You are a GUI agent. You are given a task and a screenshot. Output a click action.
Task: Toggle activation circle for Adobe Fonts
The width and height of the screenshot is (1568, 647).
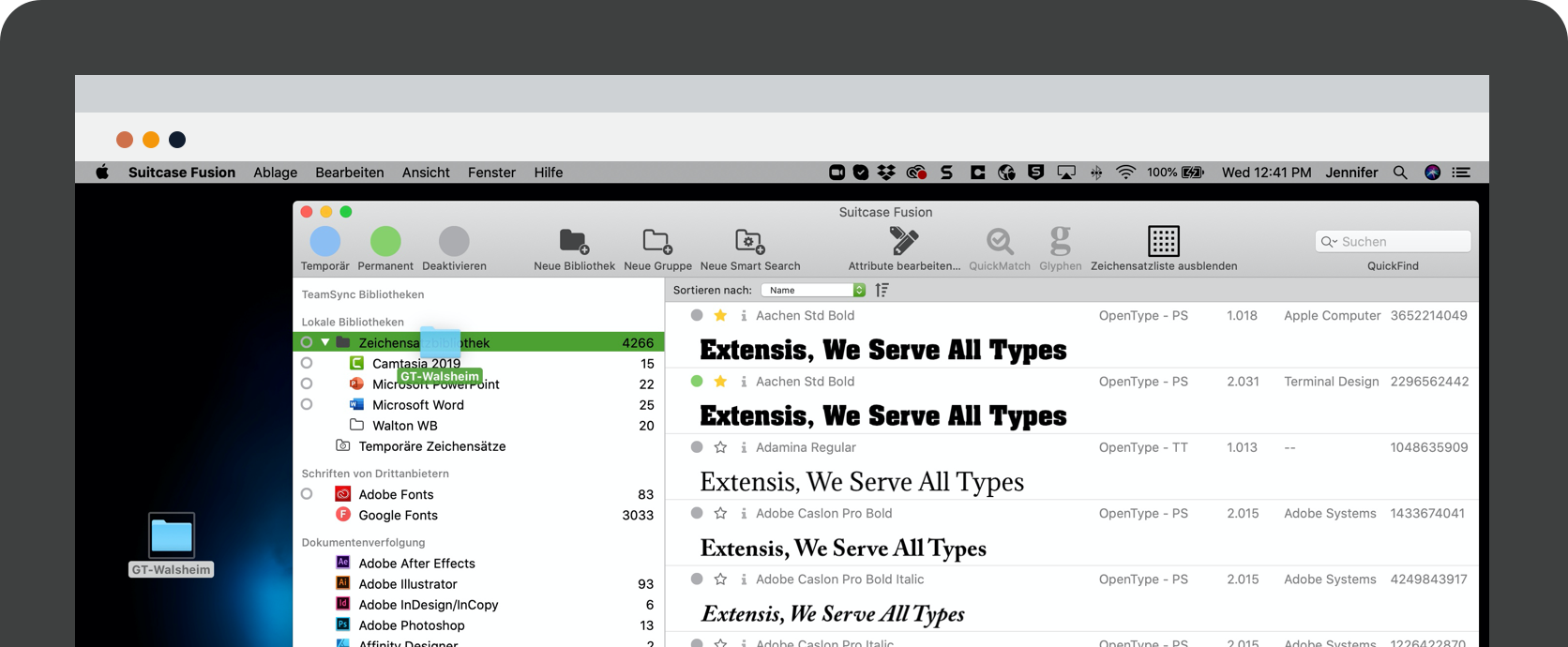point(307,494)
